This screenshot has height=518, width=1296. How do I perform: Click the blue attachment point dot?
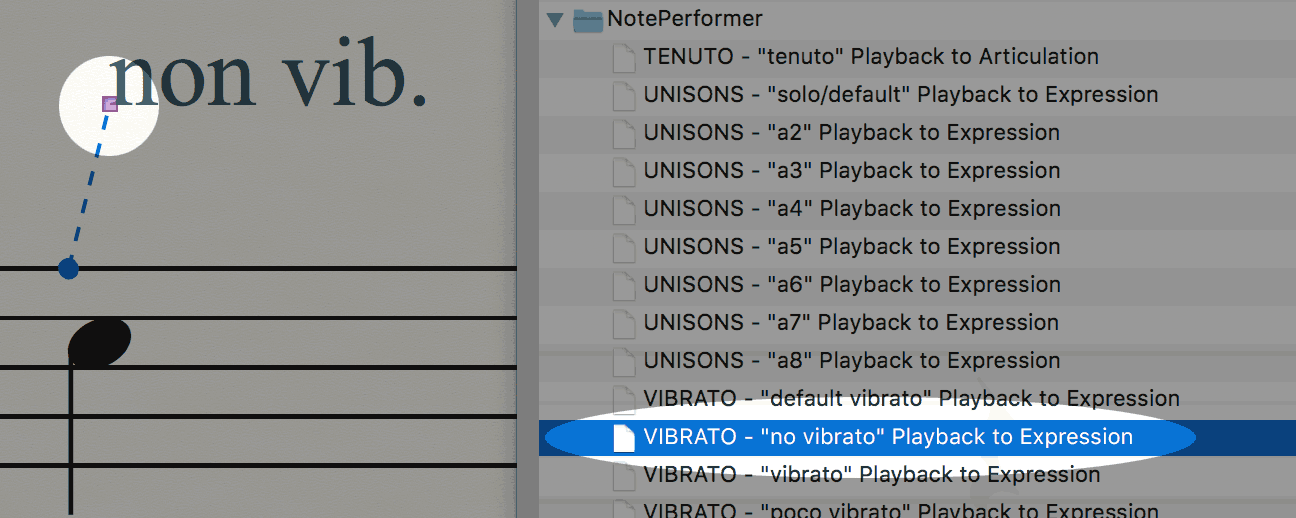point(68,268)
